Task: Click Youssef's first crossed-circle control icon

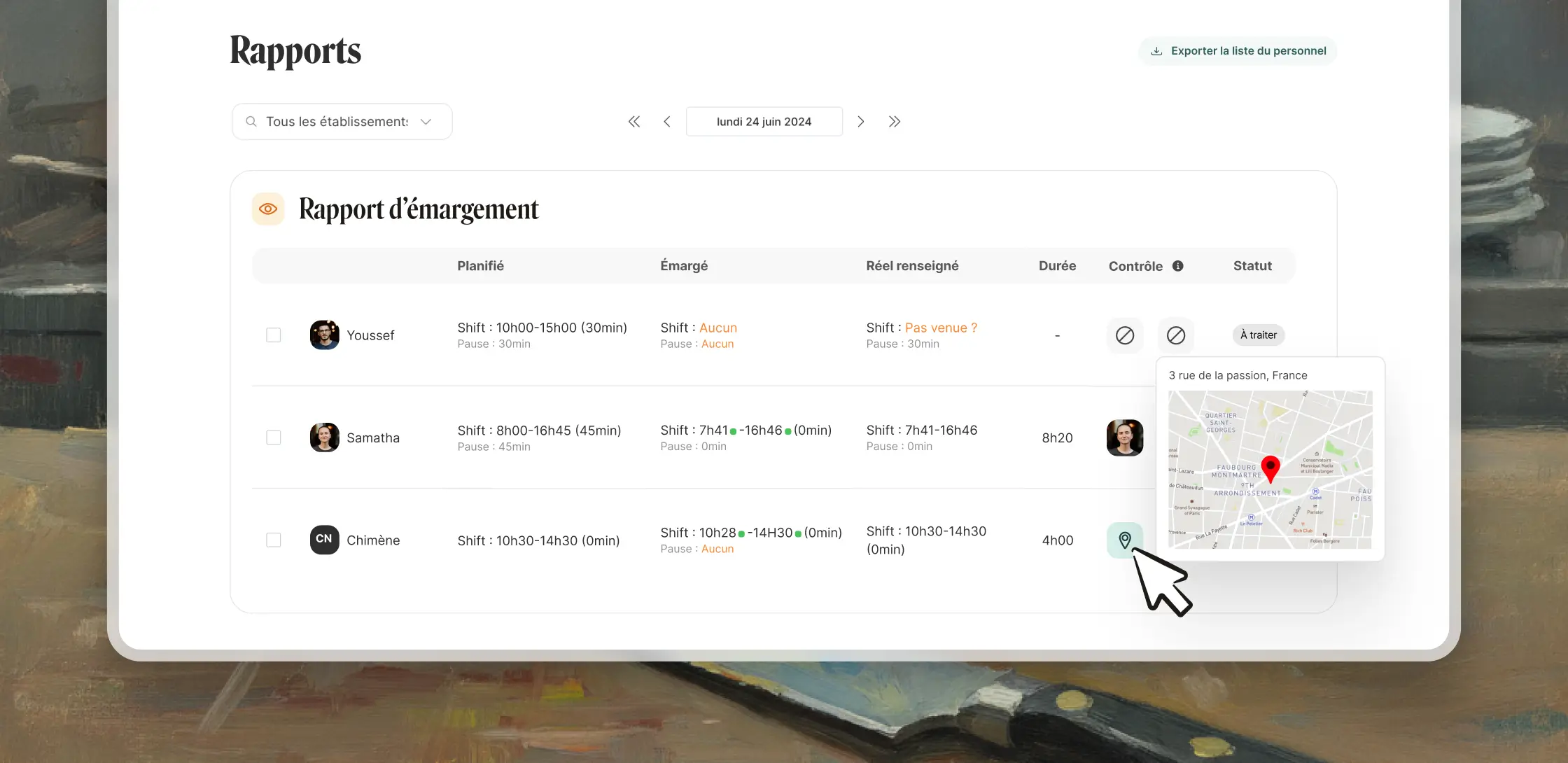Action: 1124,335
